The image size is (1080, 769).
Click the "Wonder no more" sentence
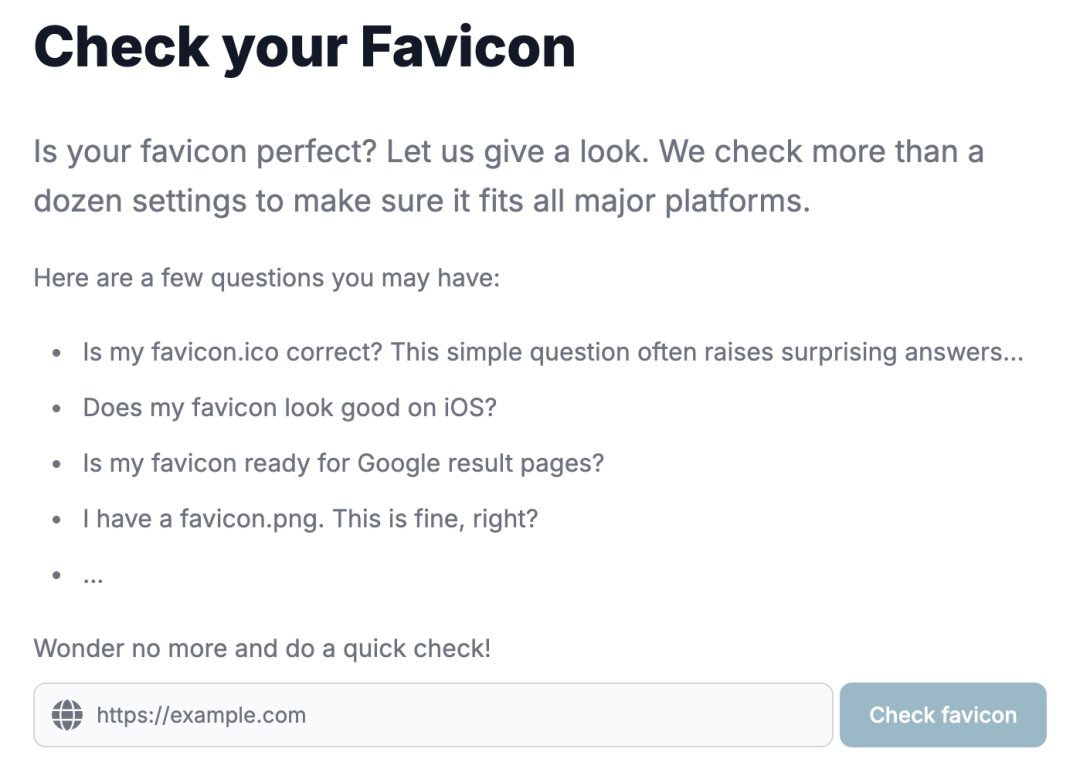click(262, 648)
